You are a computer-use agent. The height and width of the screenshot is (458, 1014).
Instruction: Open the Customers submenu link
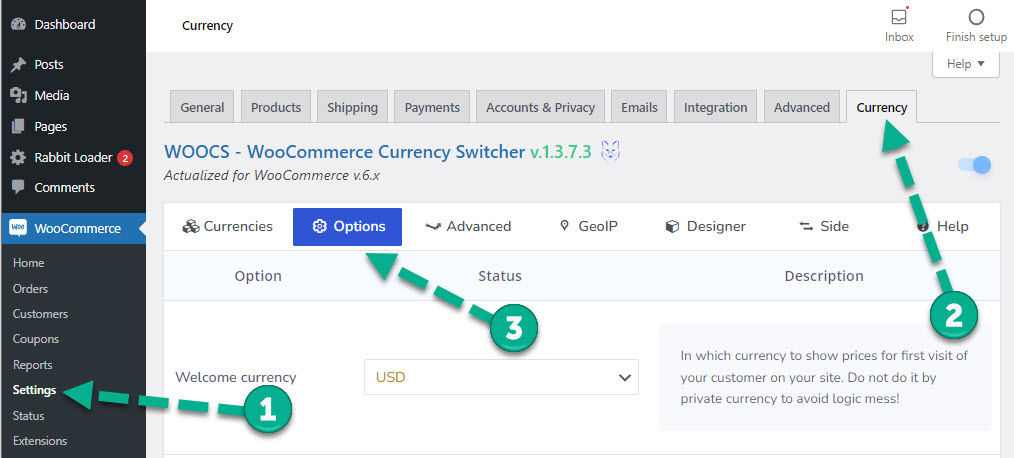click(x=40, y=314)
